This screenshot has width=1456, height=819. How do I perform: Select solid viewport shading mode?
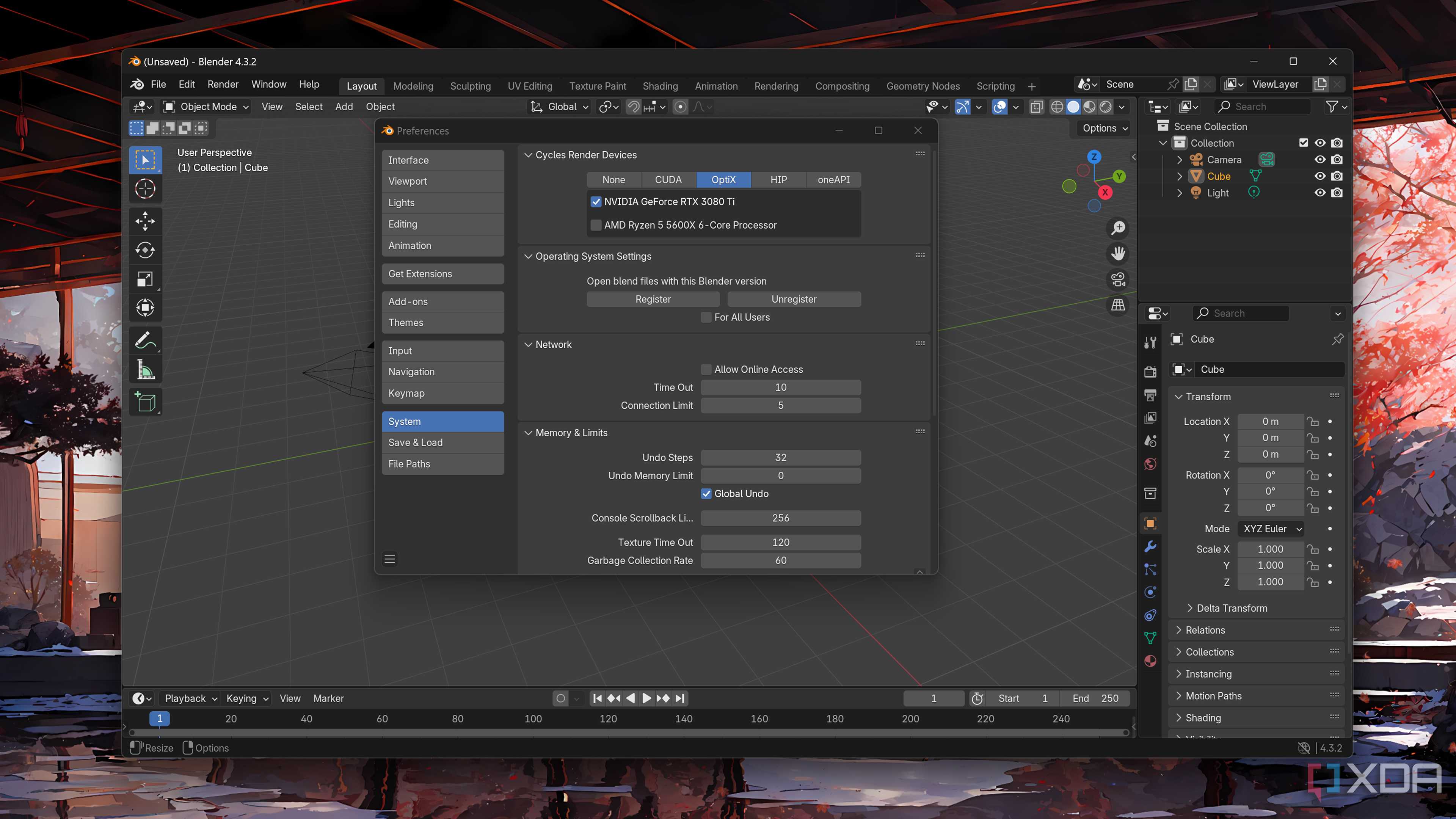(1073, 107)
